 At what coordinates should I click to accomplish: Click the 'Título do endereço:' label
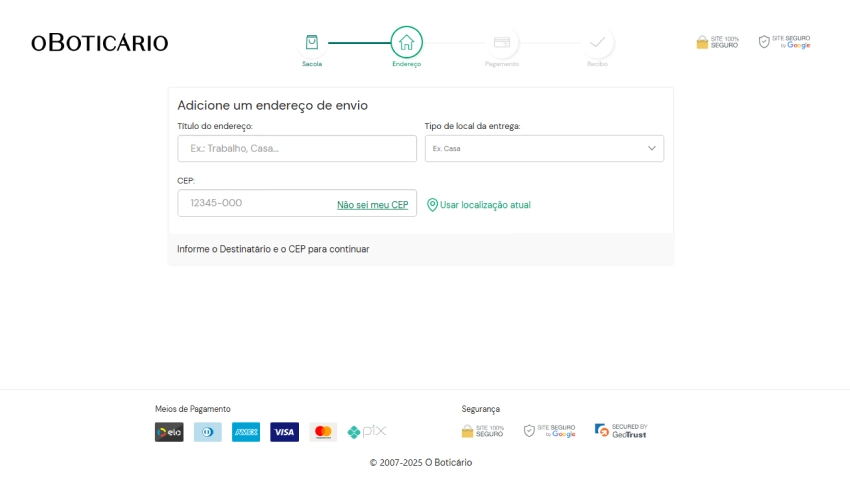(x=215, y=126)
